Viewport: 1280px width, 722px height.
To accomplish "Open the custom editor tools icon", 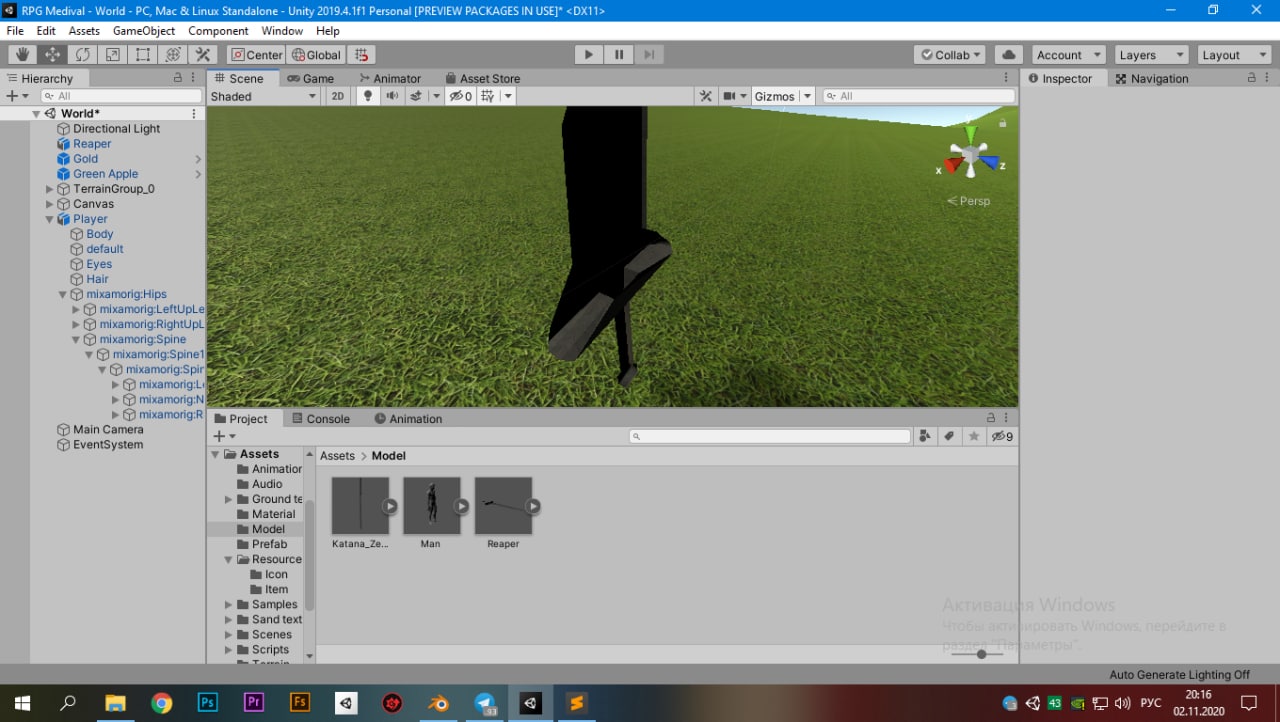I will pyautogui.click(x=202, y=55).
